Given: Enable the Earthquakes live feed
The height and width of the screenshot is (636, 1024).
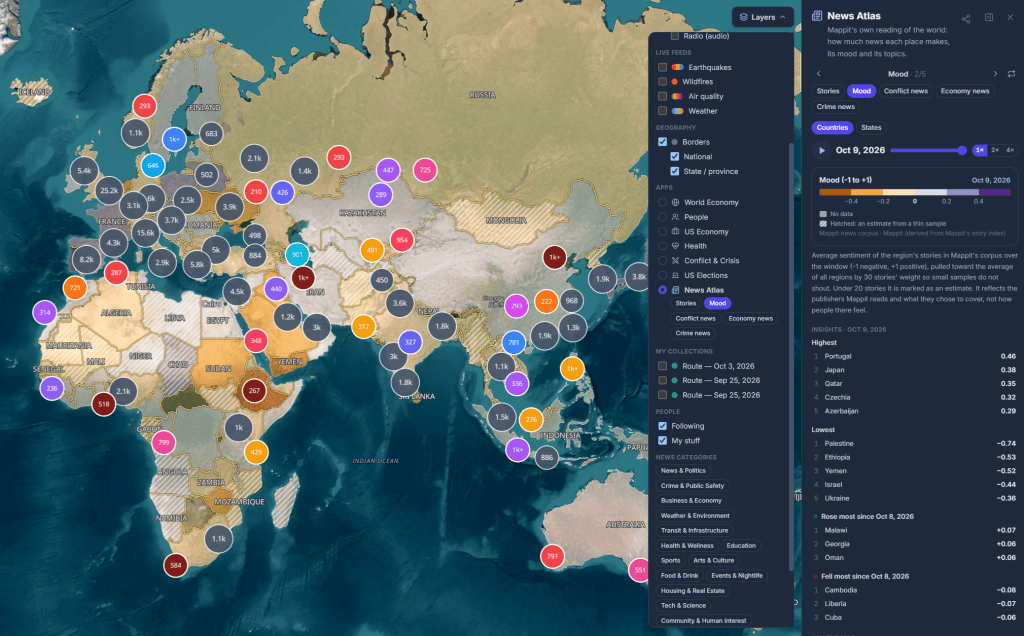Looking at the screenshot, I should [662, 67].
